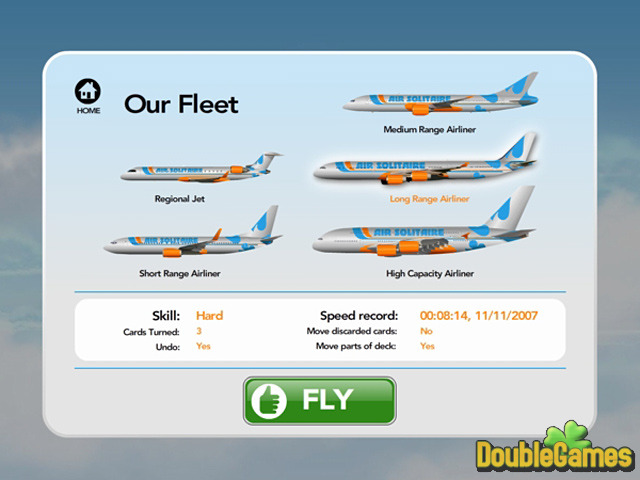
Task: Toggle Move parts of deck value Yes
Action: (x=427, y=346)
